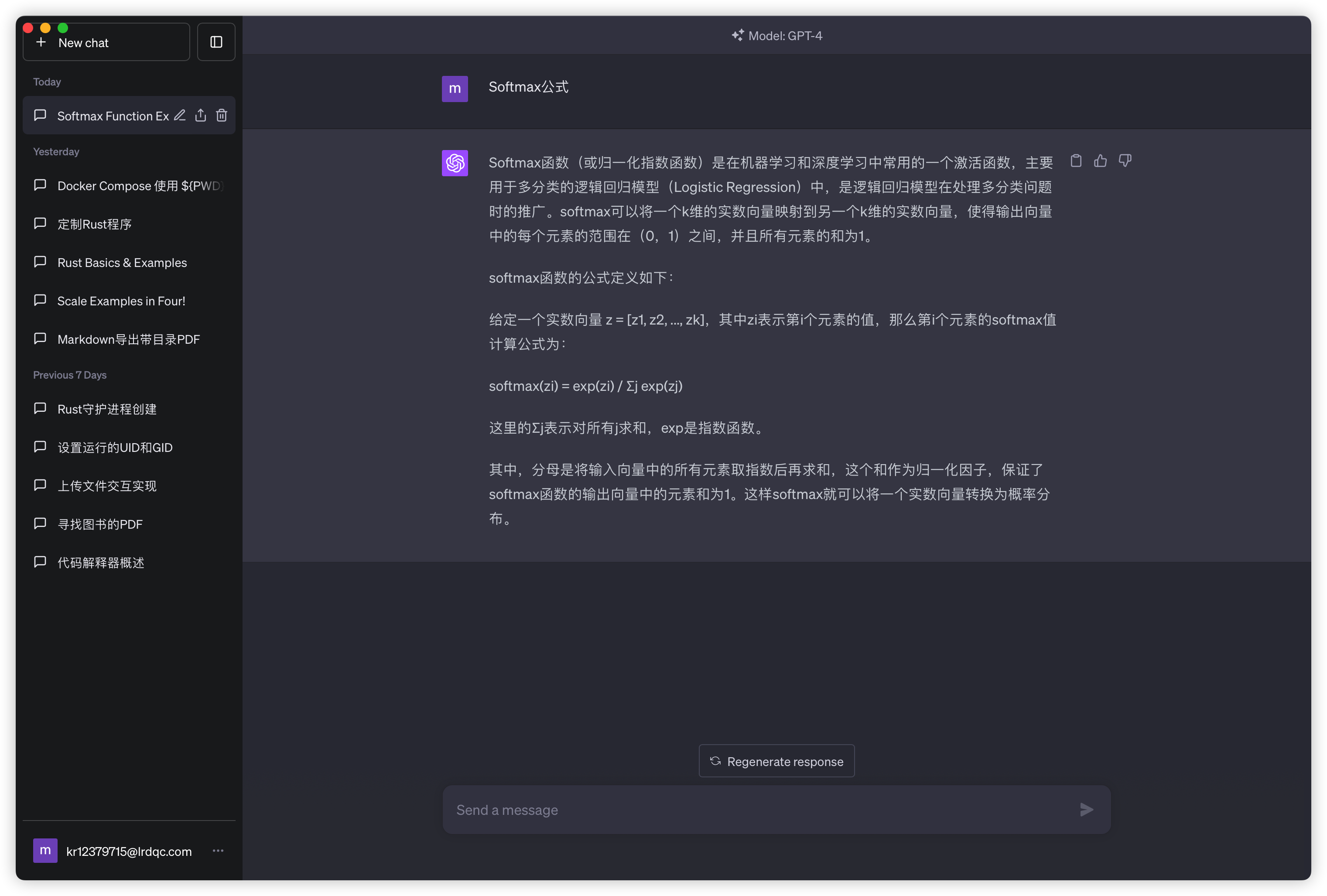
Task: Open the three-dots account options menu
Action: click(218, 850)
